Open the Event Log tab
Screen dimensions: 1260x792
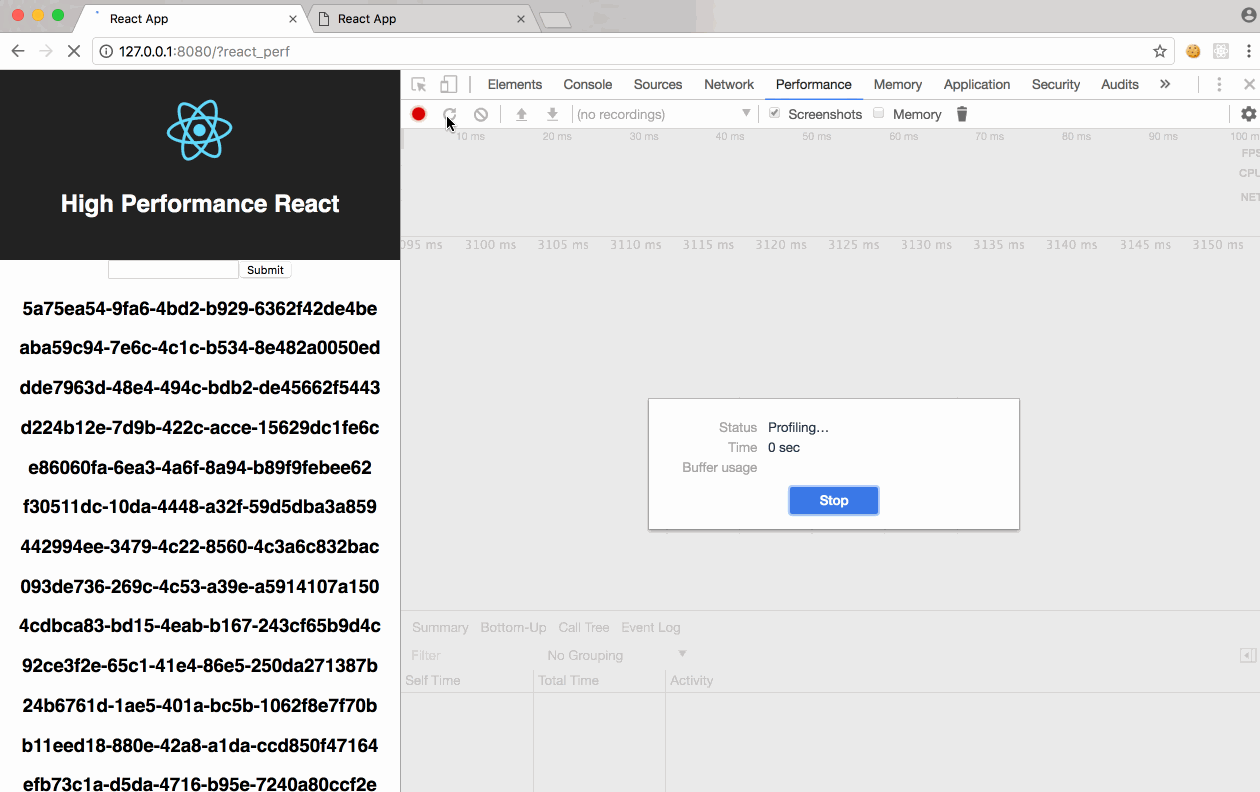point(651,627)
